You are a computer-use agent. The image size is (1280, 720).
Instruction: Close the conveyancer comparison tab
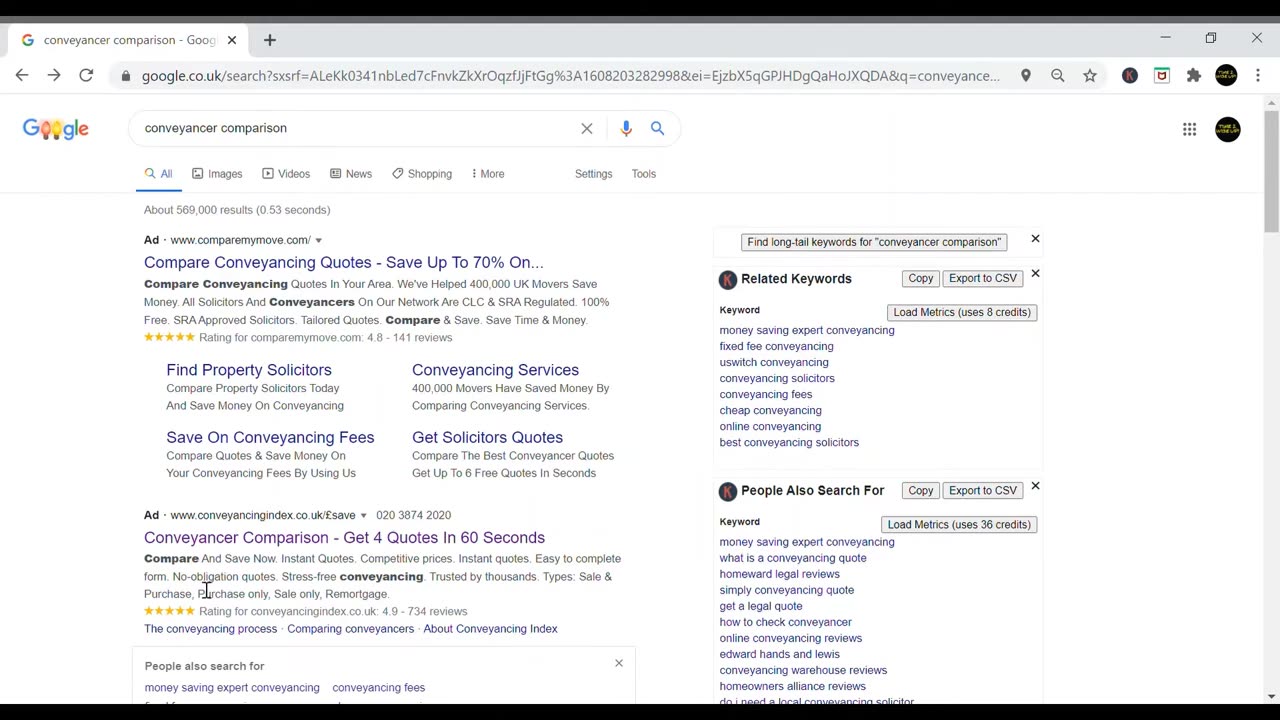pos(232,40)
